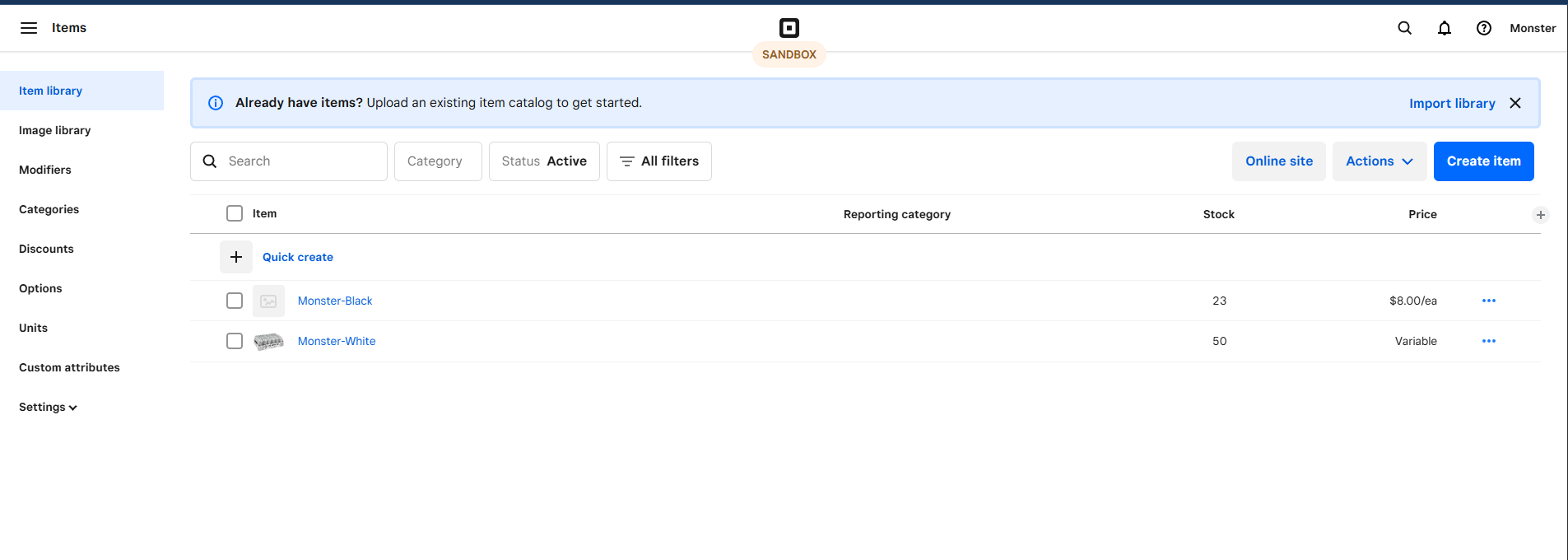Viewport: 1568px width, 560px height.
Task: Add a column with plus icon
Action: [x=1540, y=215]
